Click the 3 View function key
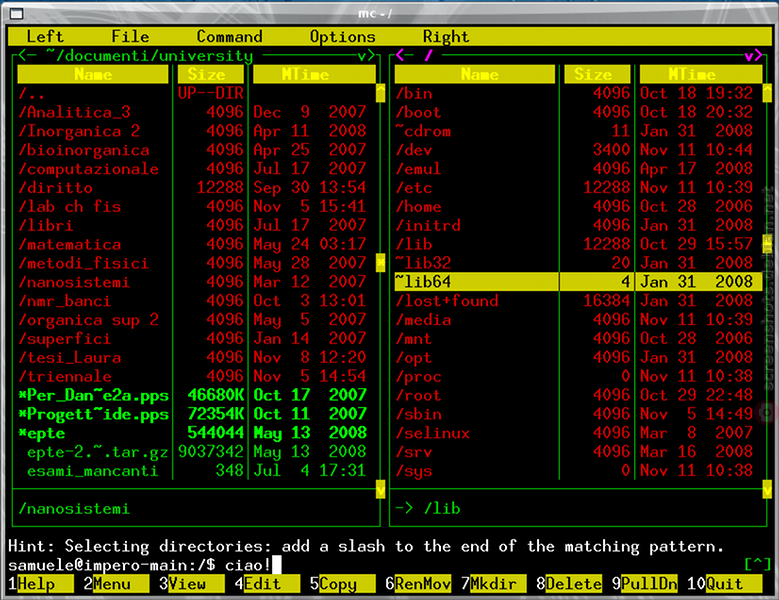This screenshot has height=600, width=779. click(192, 584)
